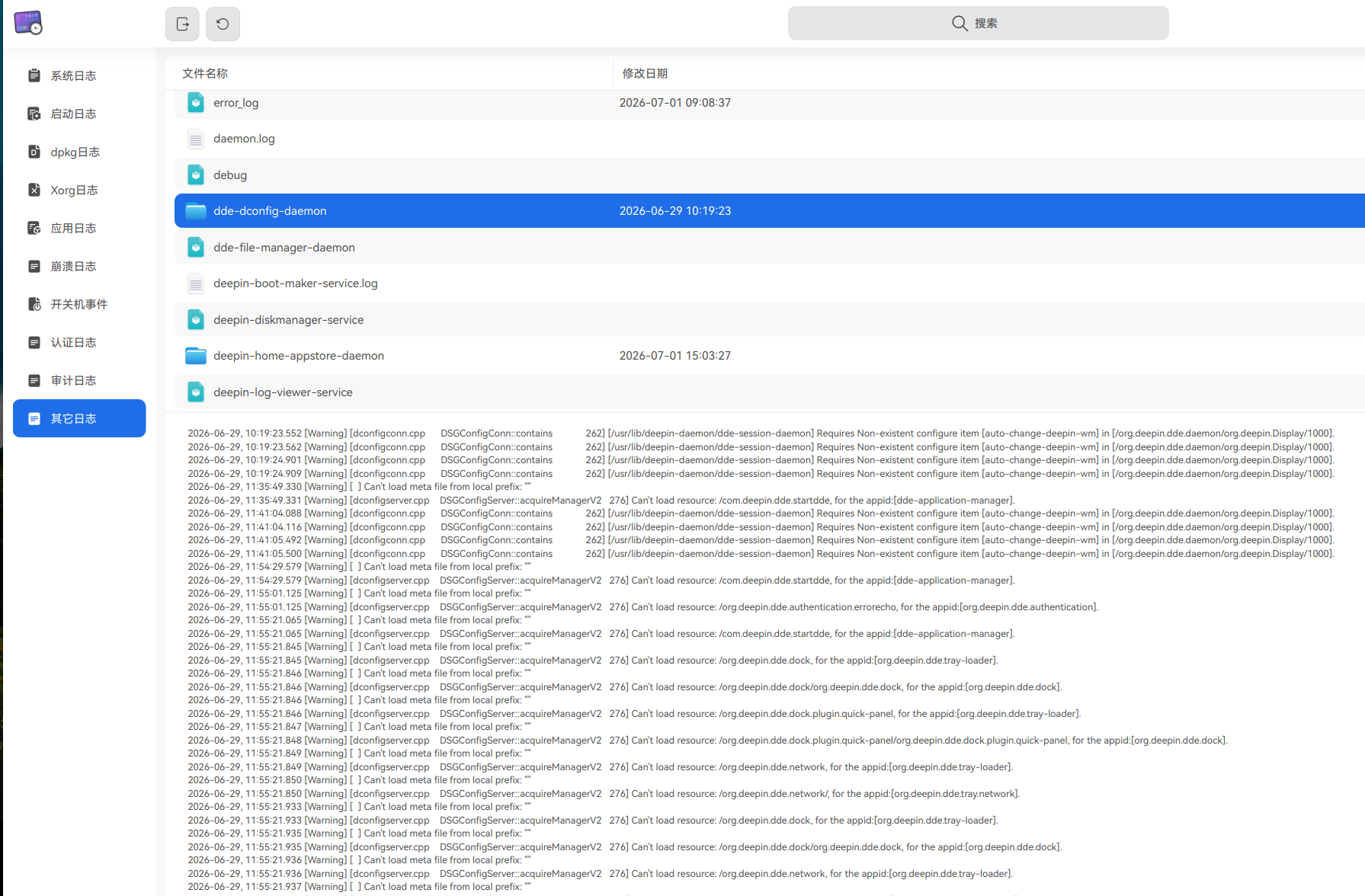Image resolution: width=1365 pixels, height=896 pixels.
Task: Click the debug file icon
Action: pyautogui.click(x=196, y=174)
